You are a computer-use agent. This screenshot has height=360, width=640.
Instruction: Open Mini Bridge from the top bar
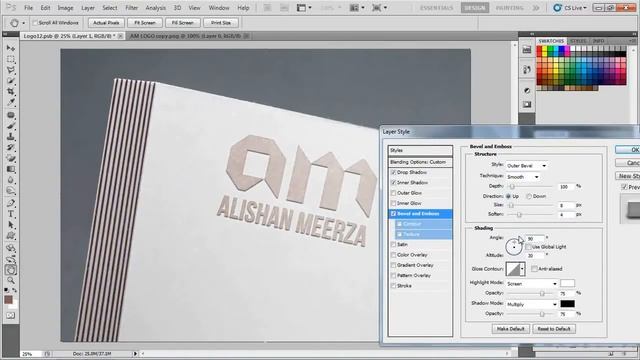284,7
